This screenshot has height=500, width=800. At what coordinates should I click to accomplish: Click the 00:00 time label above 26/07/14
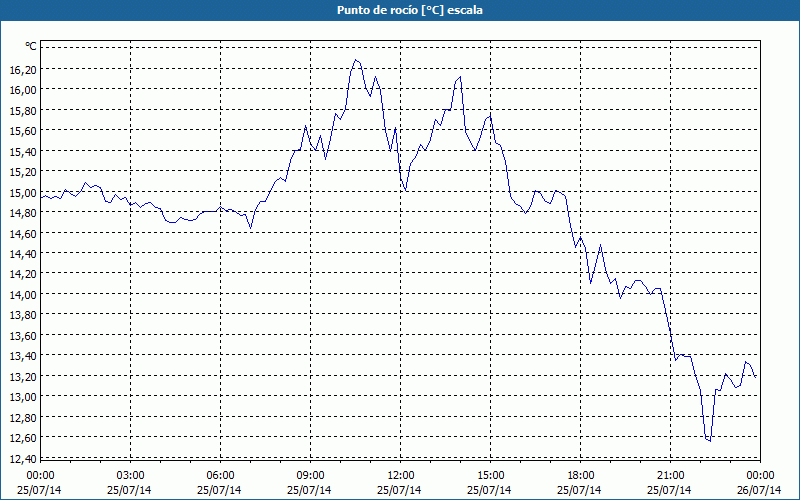(761, 476)
